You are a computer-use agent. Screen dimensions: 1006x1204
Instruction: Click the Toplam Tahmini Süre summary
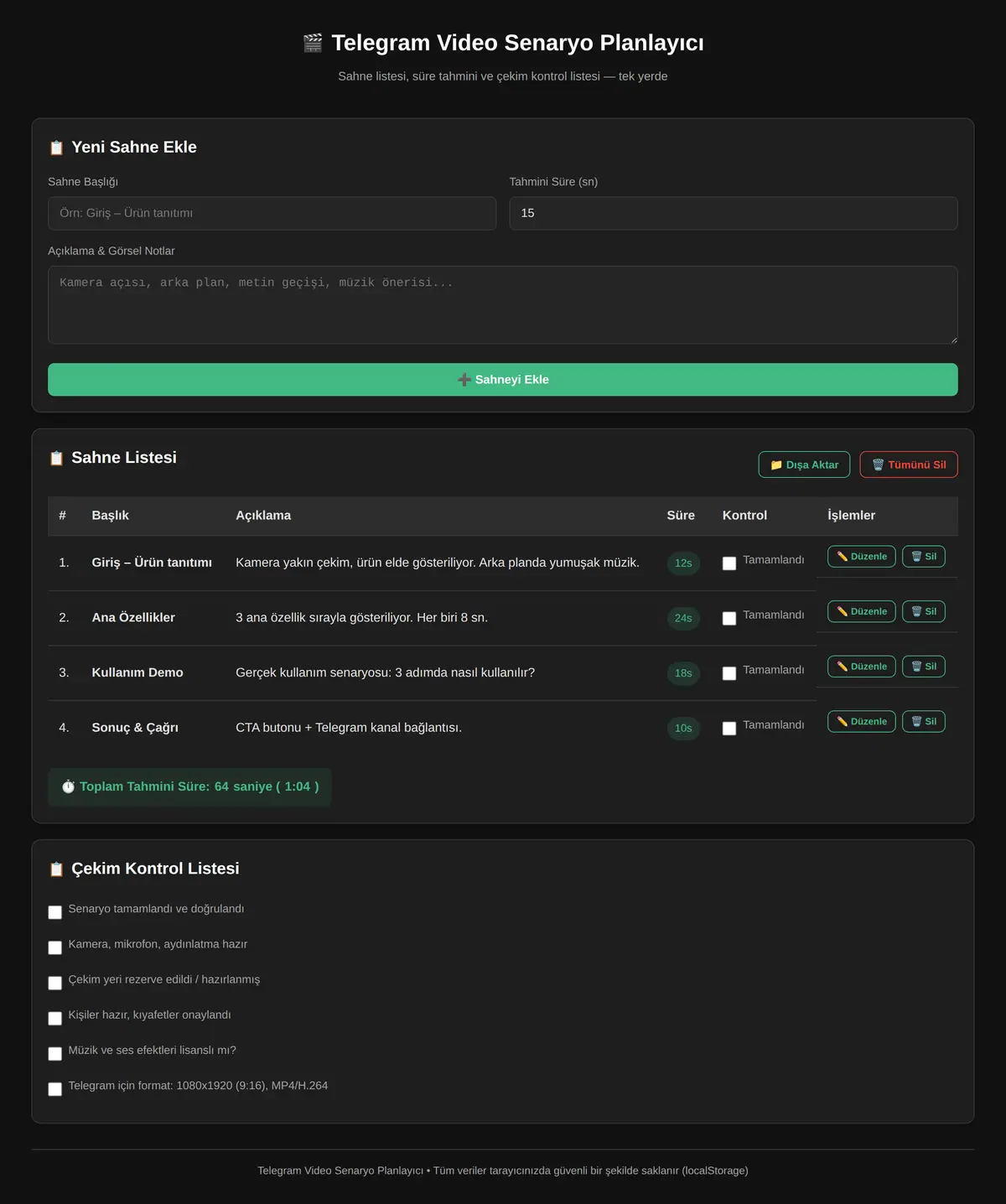(x=189, y=787)
